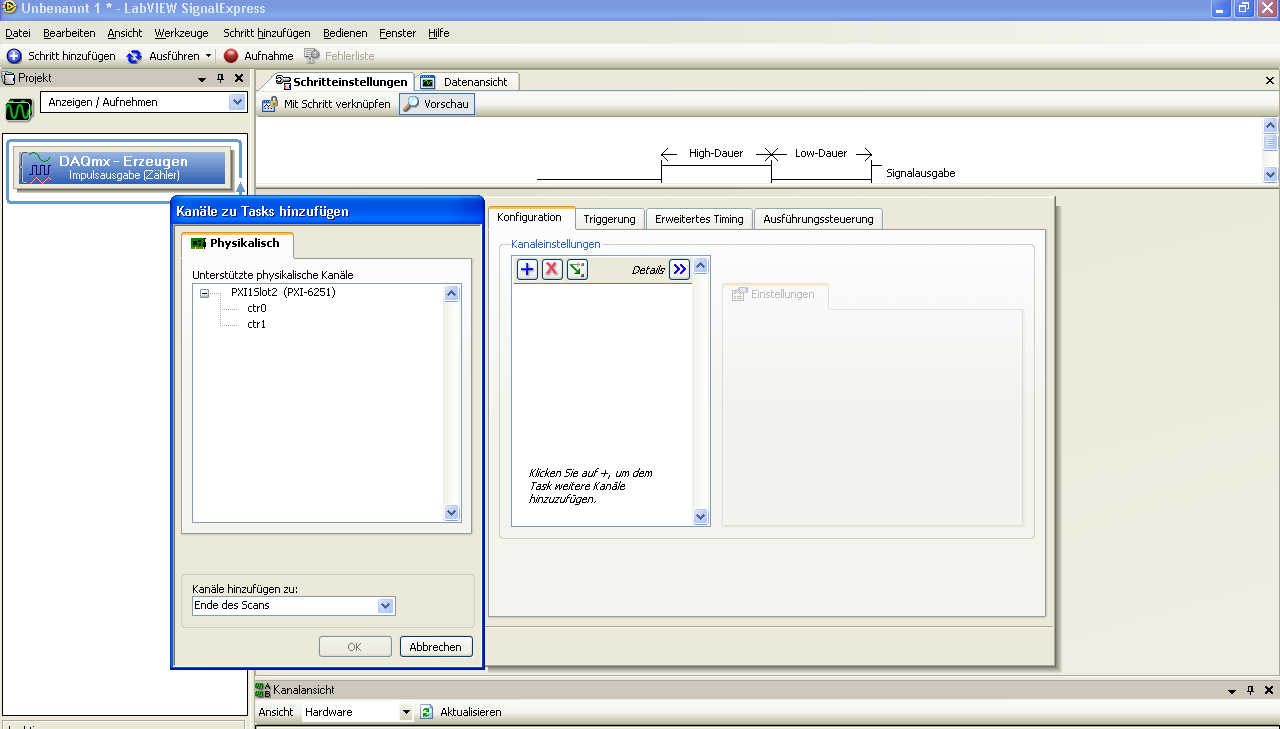Click the OK button in the dialog
Image resolution: width=1280 pixels, height=729 pixels.
[x=355, y=647]
